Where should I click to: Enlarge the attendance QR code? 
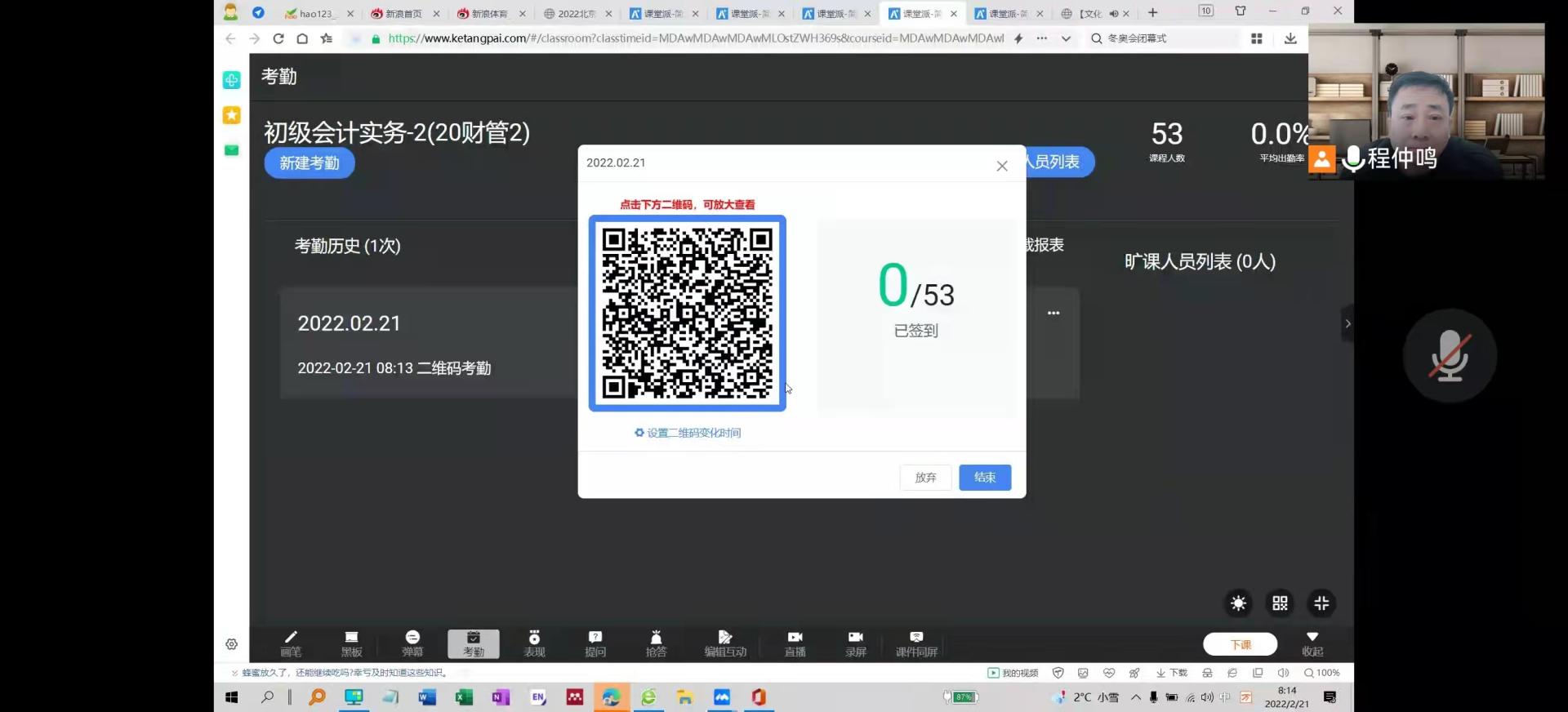687,314
